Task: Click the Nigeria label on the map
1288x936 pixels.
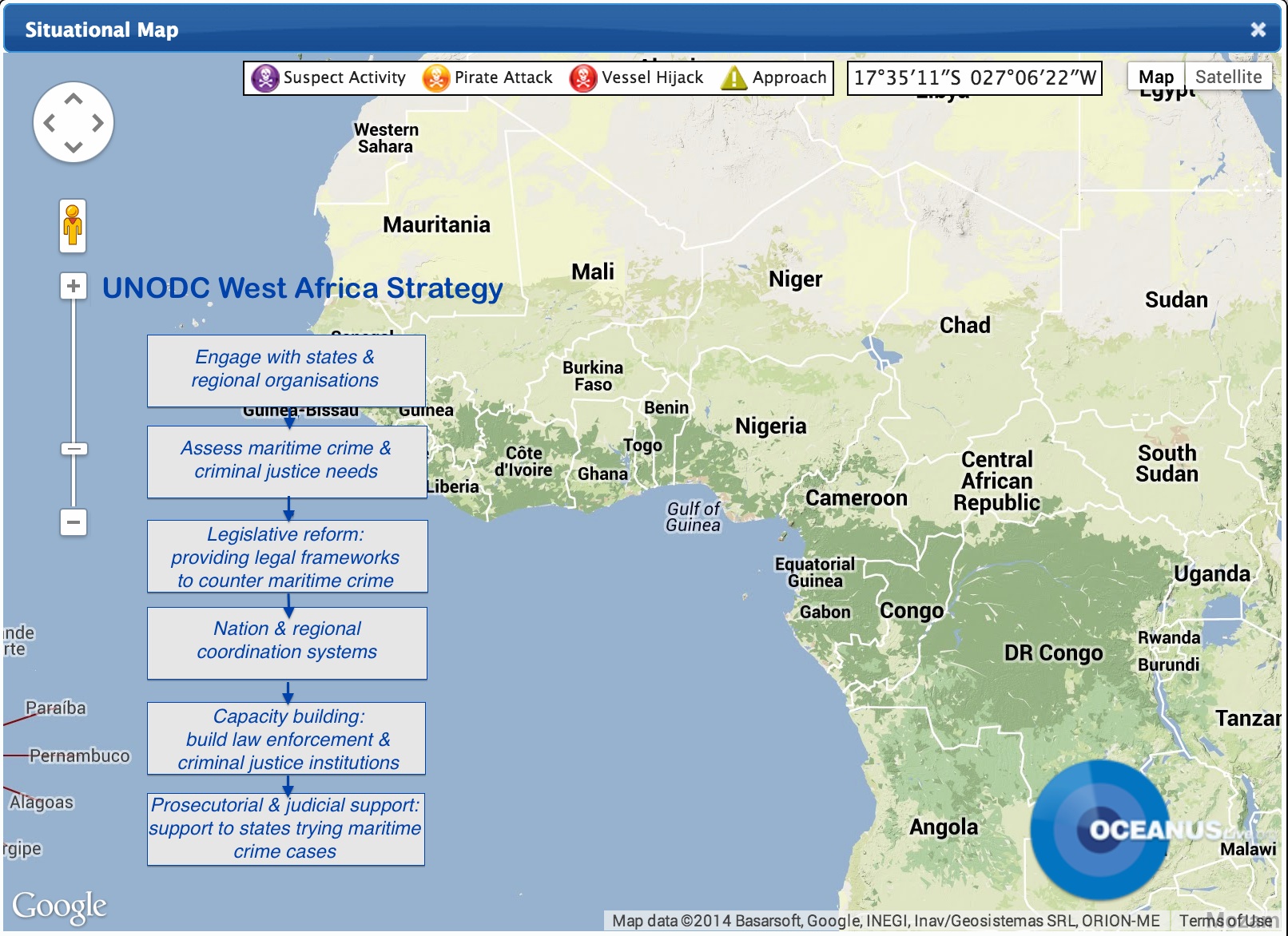Action: tap(770, 426)
